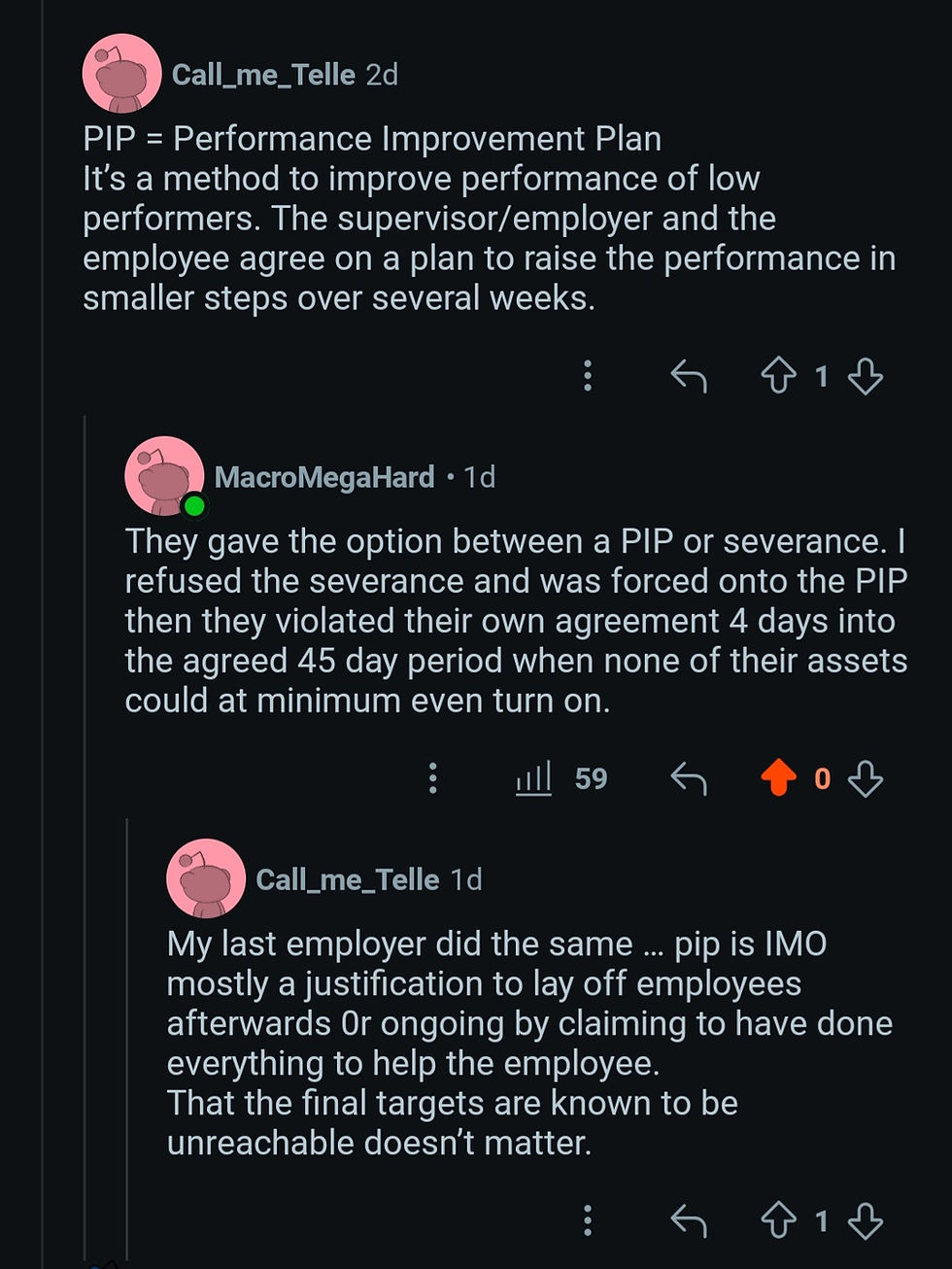Reply to the PIP definition comment

point(691,377)
